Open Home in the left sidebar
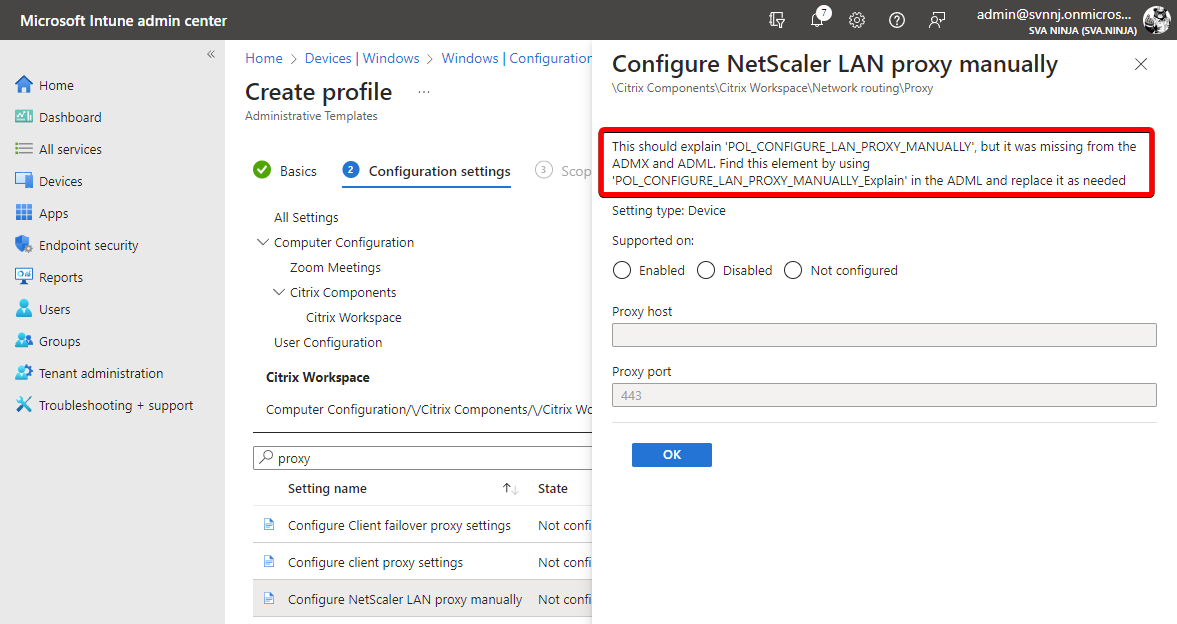This screenshot has height=624, width=1177. pos(56,85)
